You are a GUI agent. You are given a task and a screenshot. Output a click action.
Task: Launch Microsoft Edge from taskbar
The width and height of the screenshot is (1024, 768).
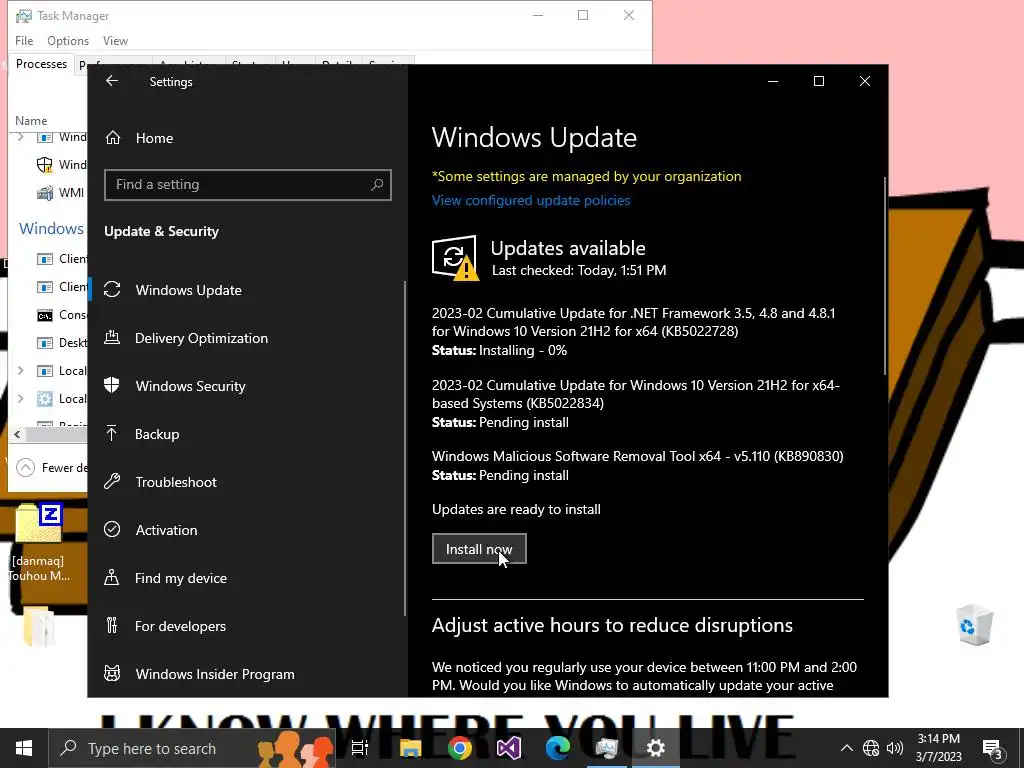tap(558, 748)
